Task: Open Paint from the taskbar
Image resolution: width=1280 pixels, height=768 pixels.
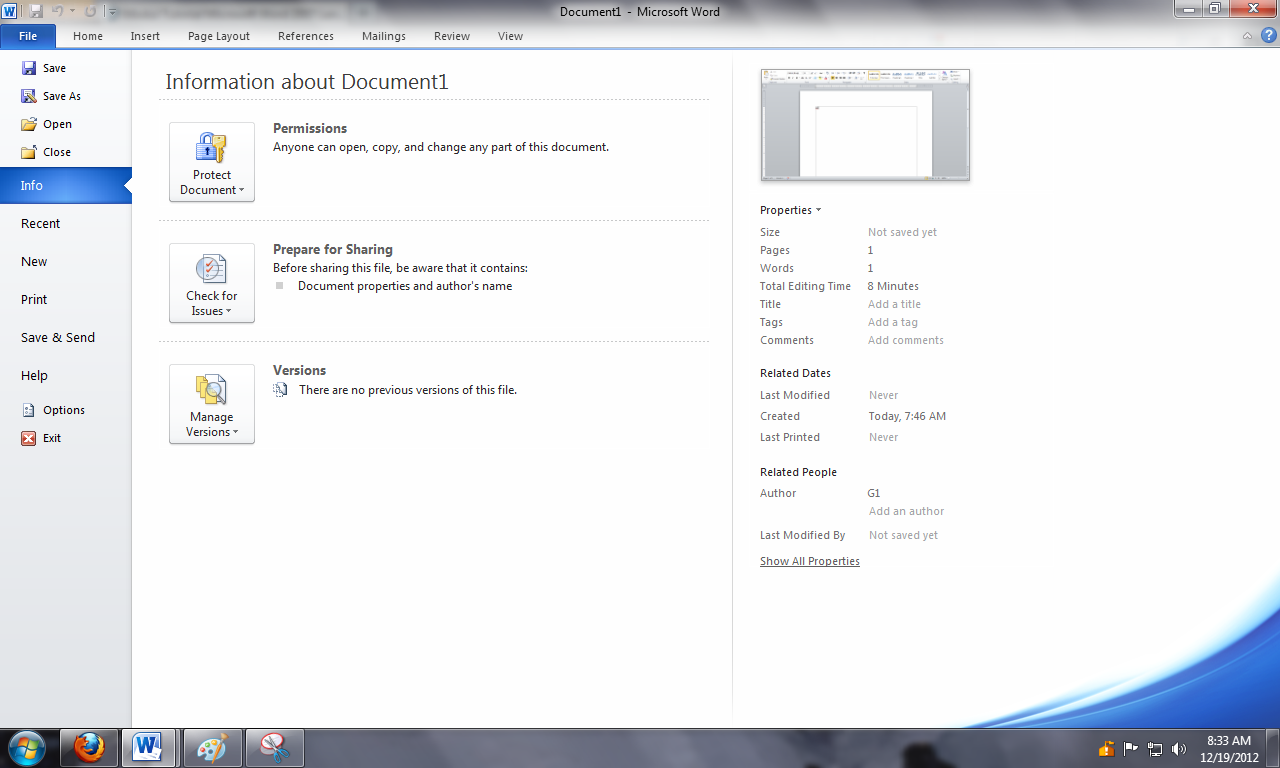Action: pyautogui.click(x=212, y=748)
